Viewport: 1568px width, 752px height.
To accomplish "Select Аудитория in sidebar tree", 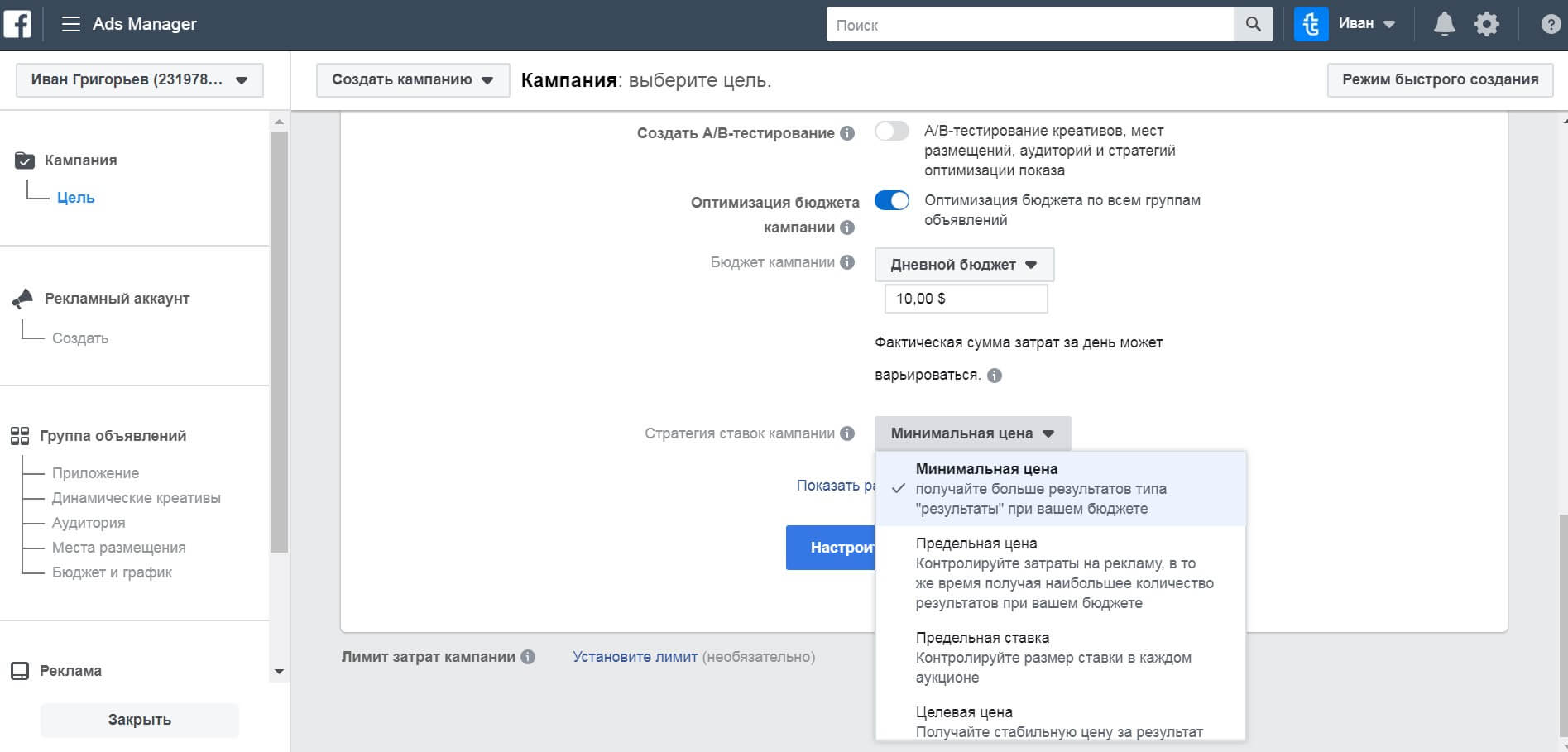I will (x=89, y=523).
